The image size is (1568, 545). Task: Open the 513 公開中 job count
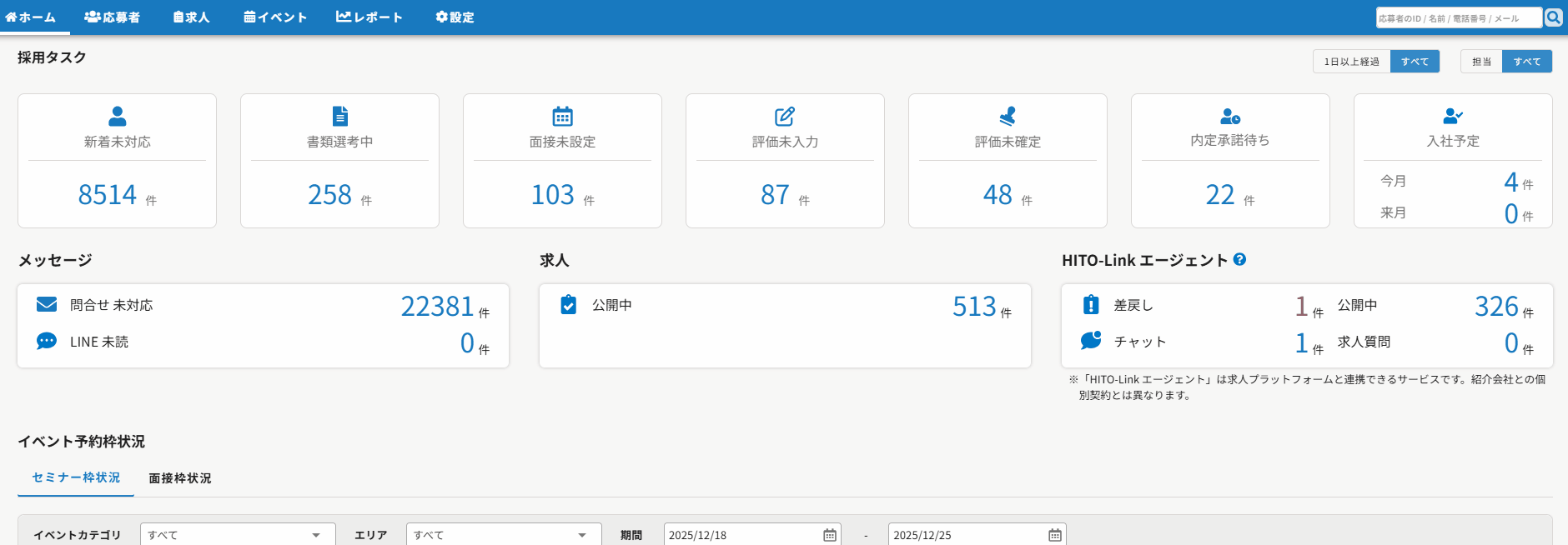(x=974, y=307)
